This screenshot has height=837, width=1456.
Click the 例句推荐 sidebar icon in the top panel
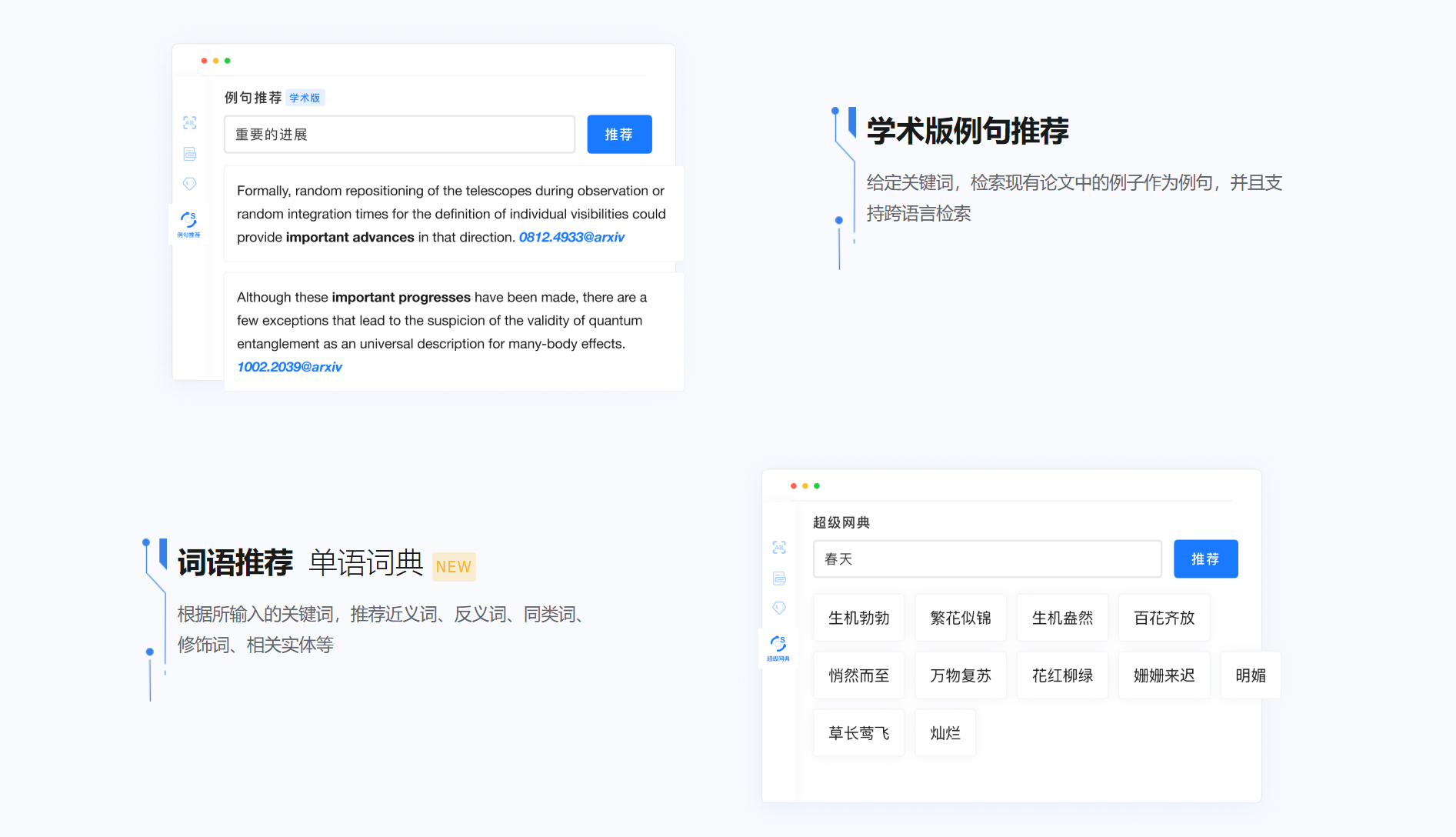coord(188,223)
